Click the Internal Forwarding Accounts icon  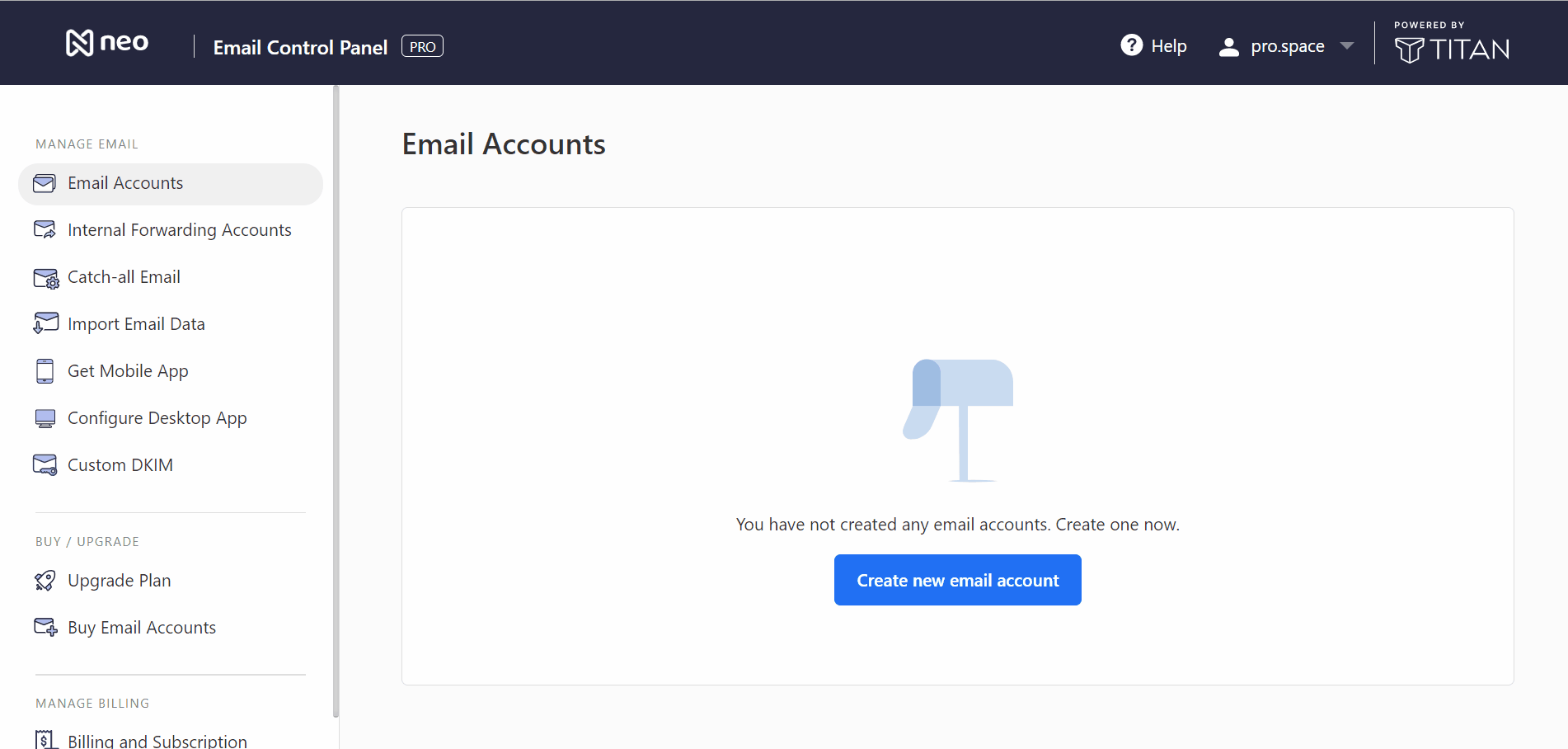point(45,229)
